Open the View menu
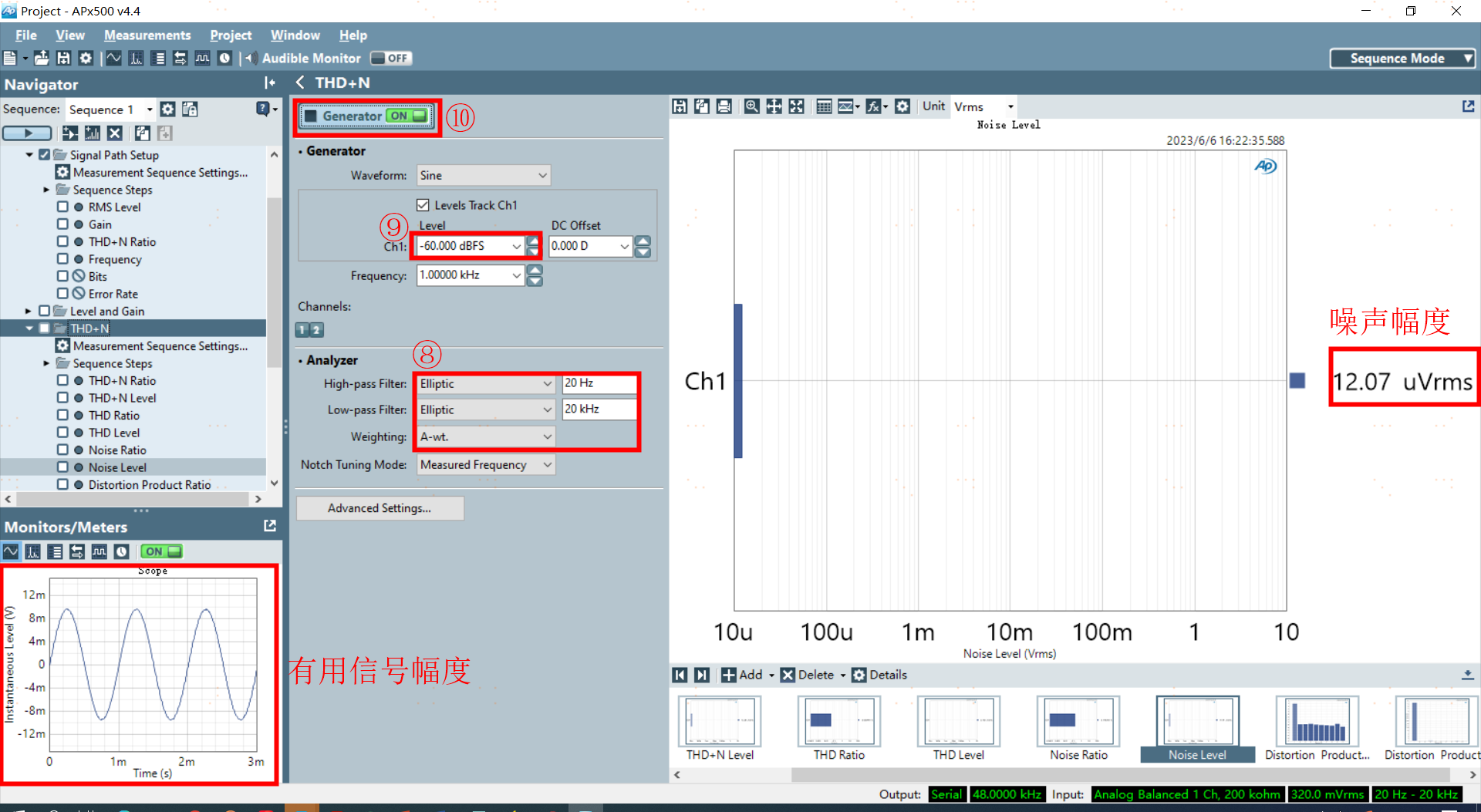The height and width of the screenshot is (812, 1481). (x=70, y=35)
